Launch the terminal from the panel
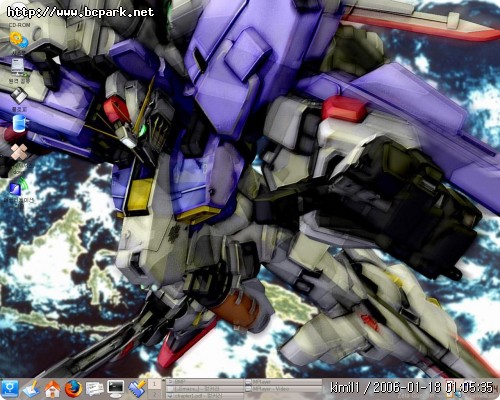Screen dimensions: 500x400 (115, 389)
